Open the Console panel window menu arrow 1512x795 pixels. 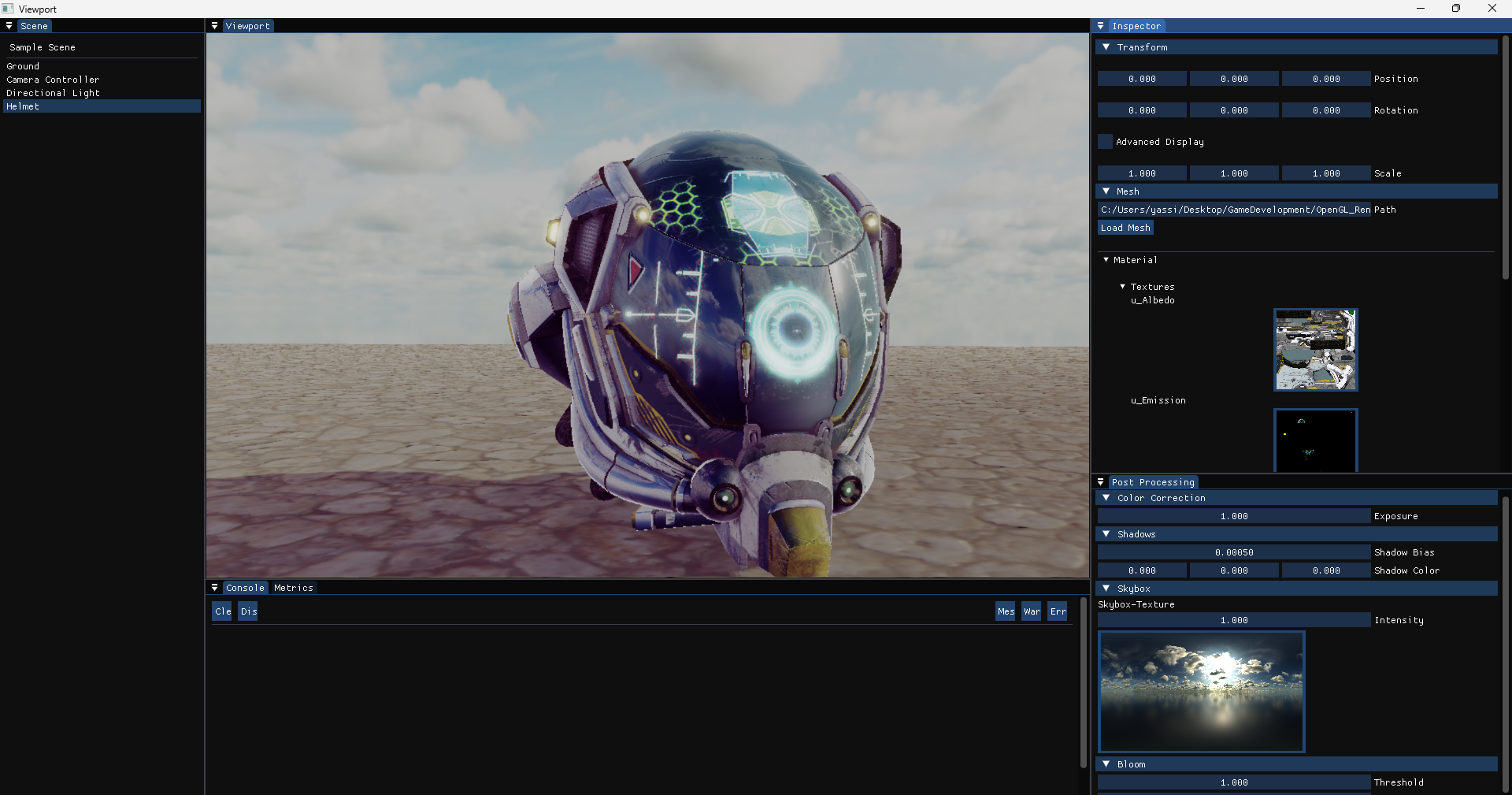coord(215,588)
